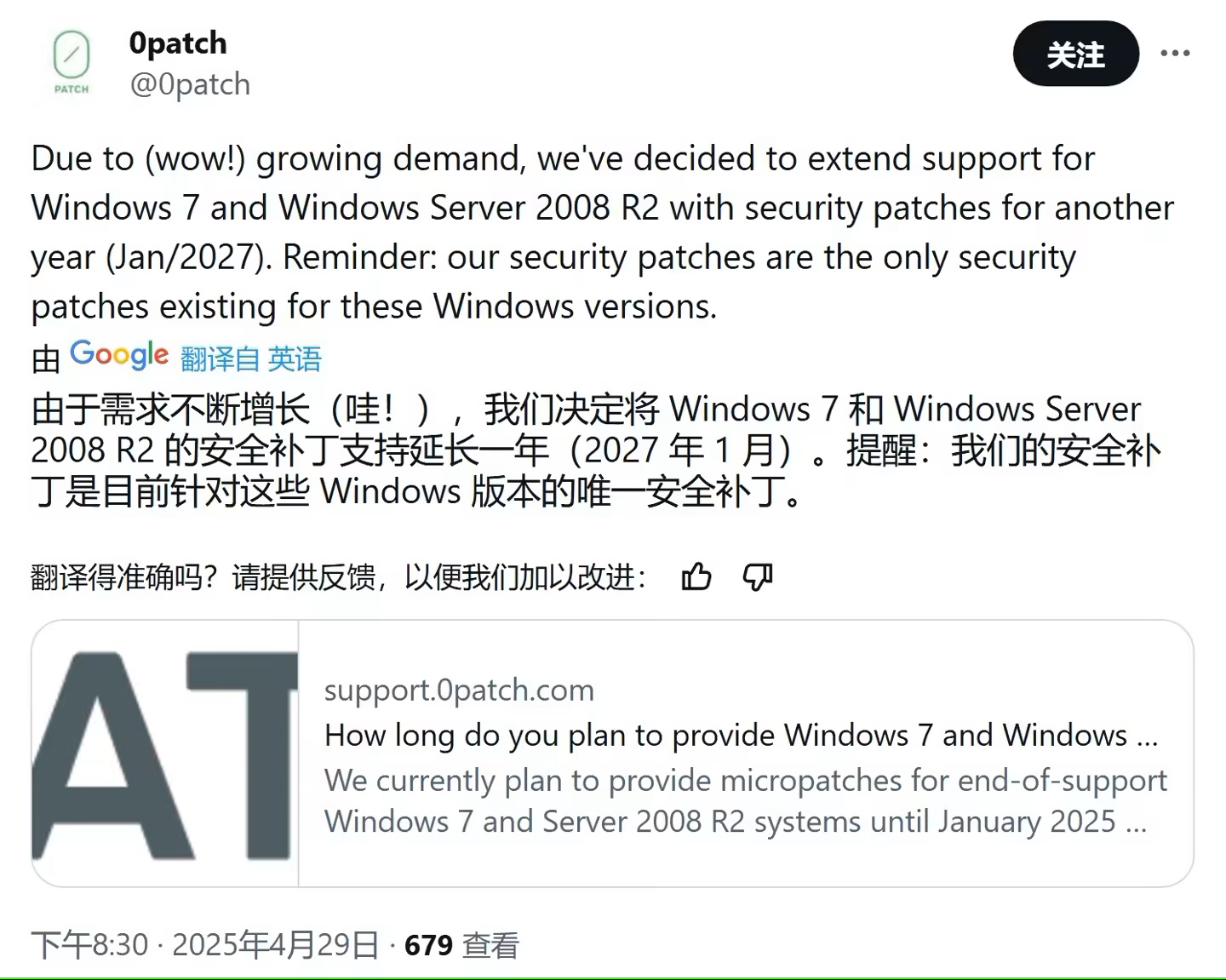This screenshot has width=1226, height=980.
Task: Open the 'How long do you plan' card title
Action: [742, 735]
